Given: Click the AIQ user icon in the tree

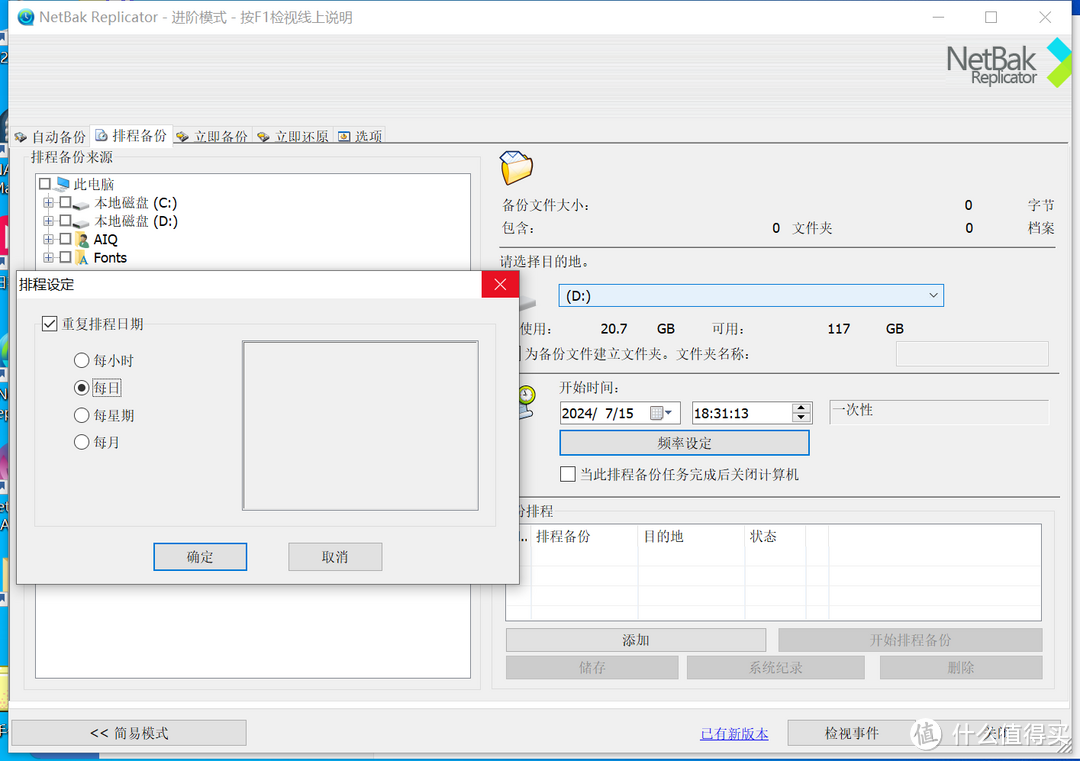Looking at the screenshot, I should [x=83, y=238].
